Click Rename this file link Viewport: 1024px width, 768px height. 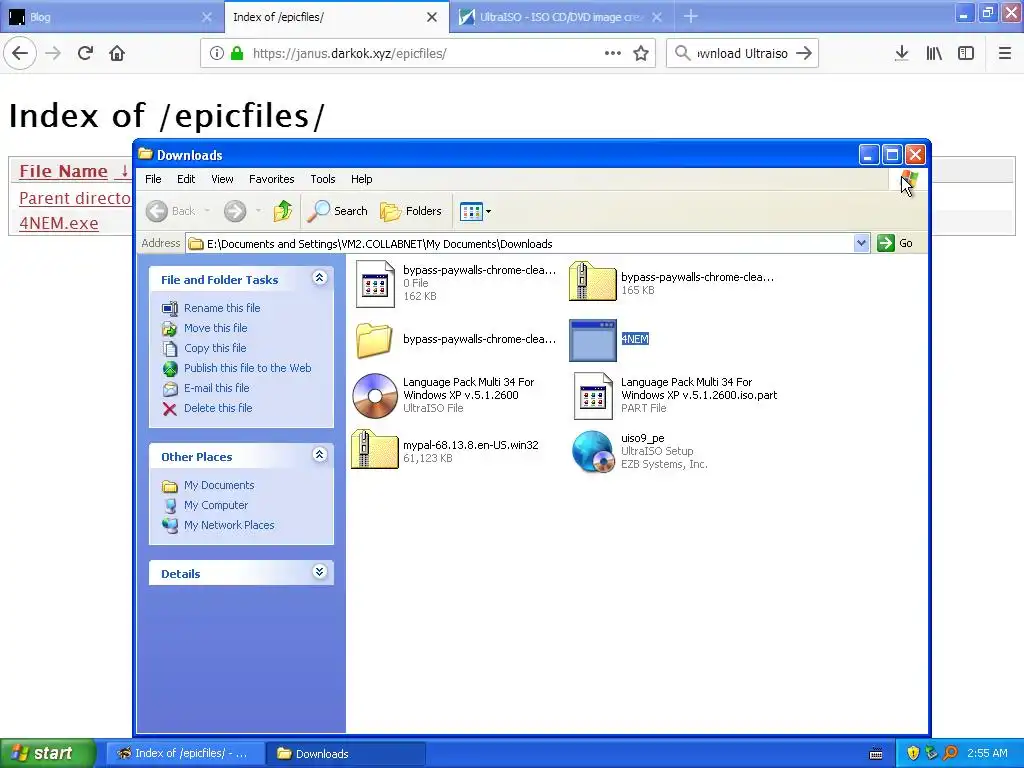(222, 308)
